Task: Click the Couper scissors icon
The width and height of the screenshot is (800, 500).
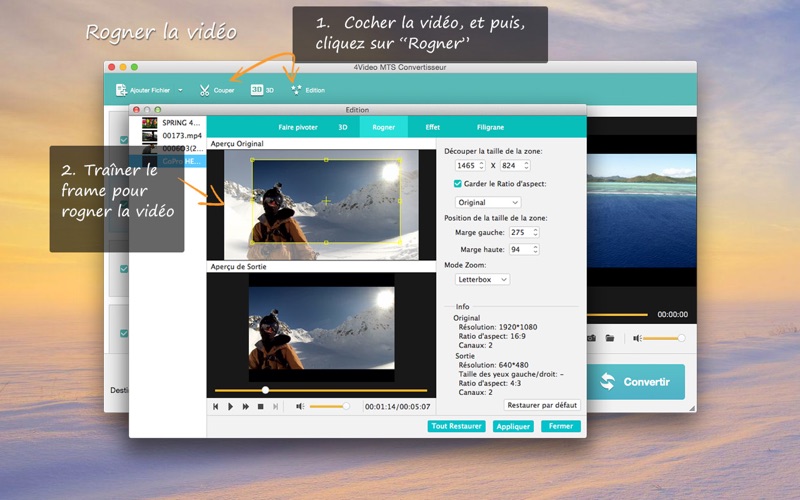Action: click(205, 90)
